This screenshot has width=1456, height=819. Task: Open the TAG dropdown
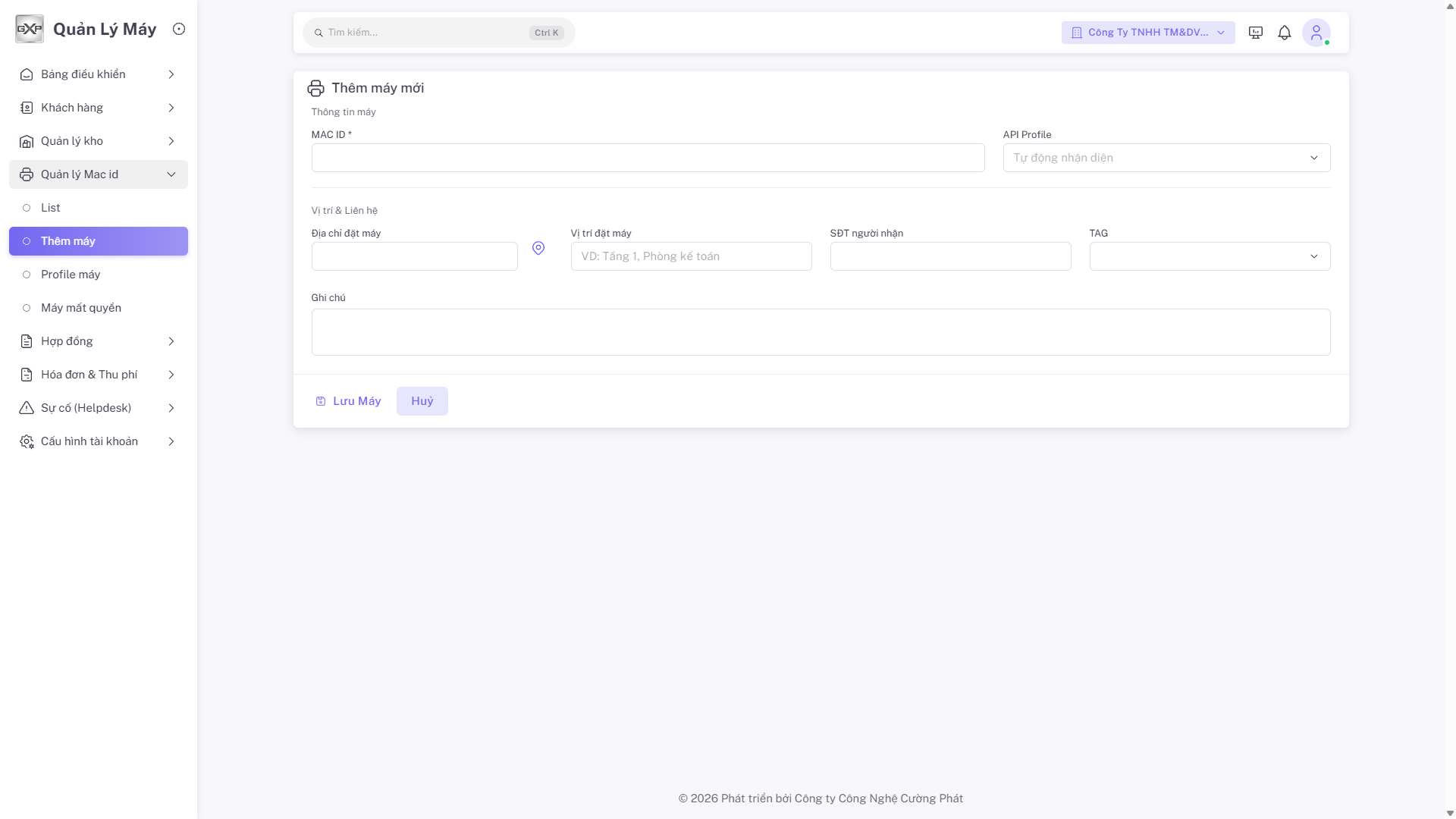[x=1210, y=256]
